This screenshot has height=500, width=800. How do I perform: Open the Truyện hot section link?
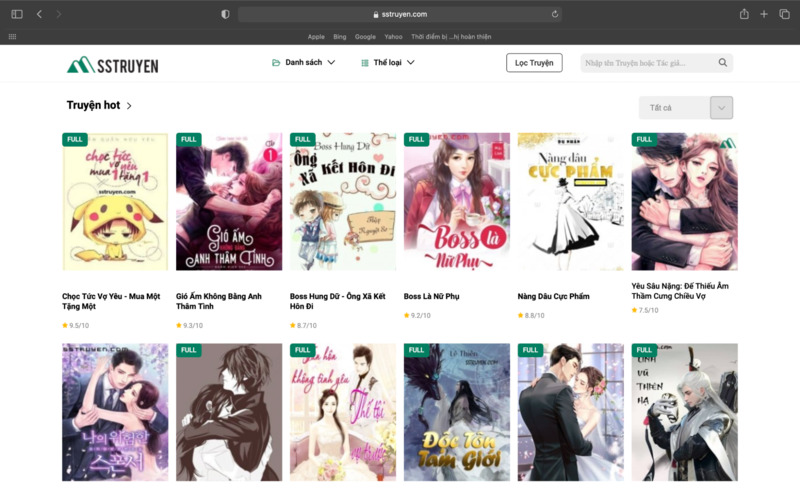pos(99,105)
